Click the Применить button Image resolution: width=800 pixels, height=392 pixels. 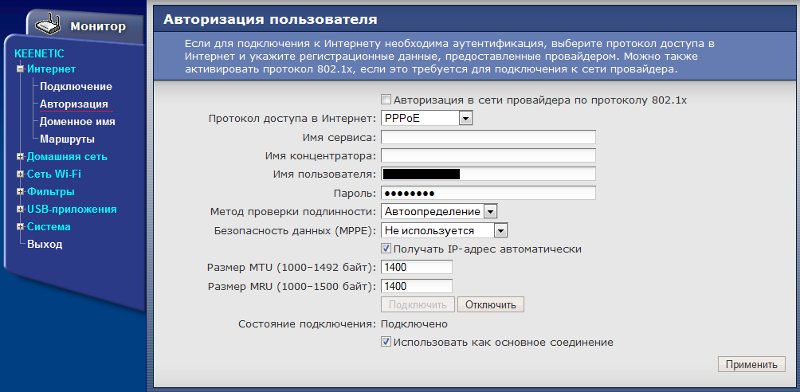coord(752,364)
